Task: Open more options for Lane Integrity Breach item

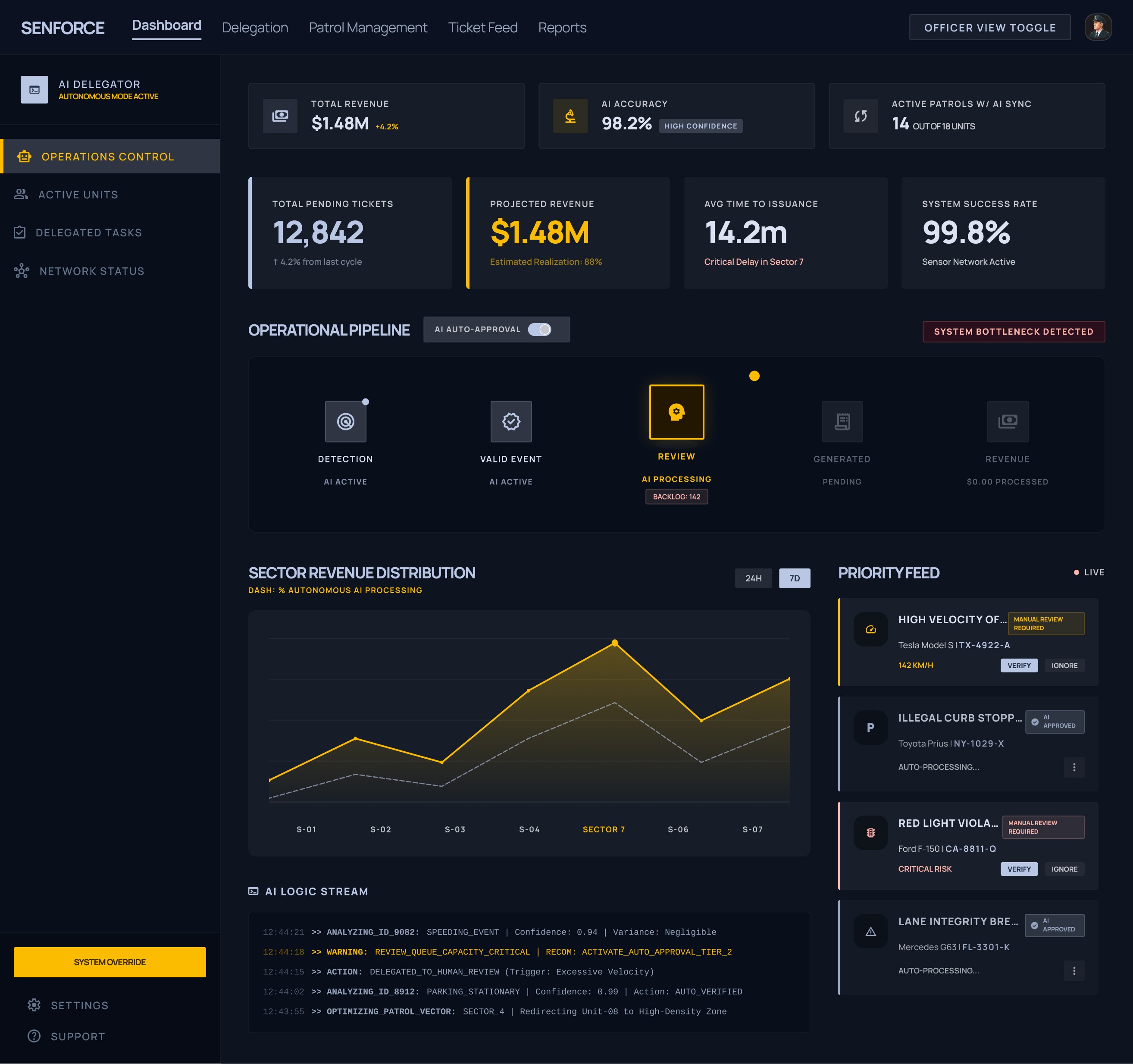Action: 1074,970
